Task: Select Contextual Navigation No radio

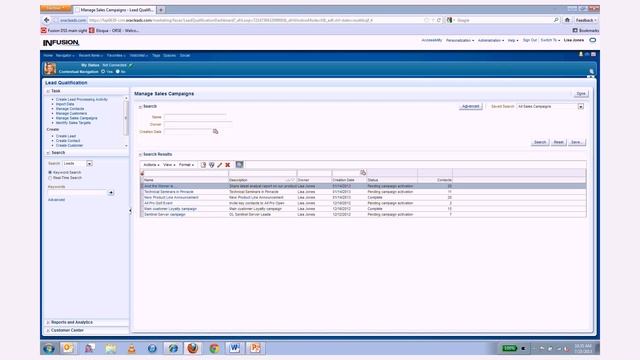Action: pos(118,71)
